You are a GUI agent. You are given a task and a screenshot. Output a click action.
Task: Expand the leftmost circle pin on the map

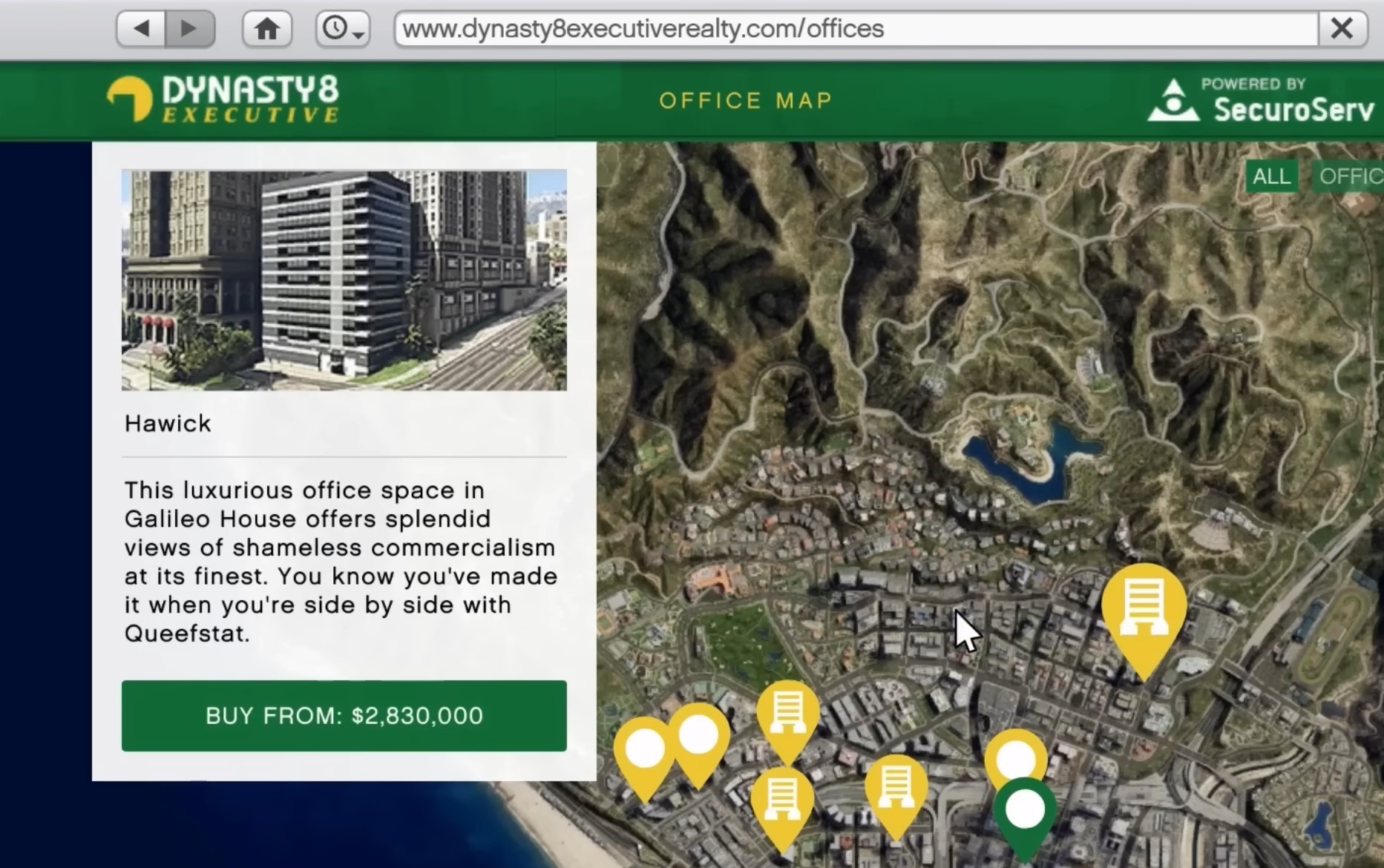point(645,746)
